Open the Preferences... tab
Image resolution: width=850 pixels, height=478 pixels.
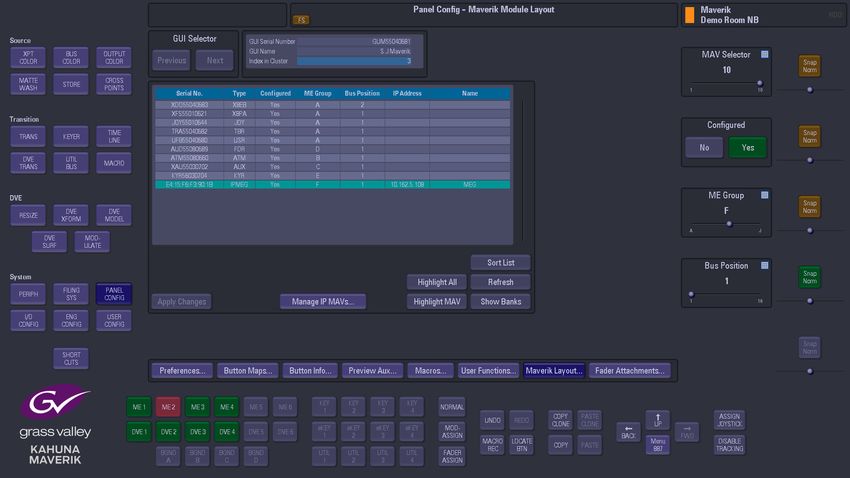click(x=182, y=371)
